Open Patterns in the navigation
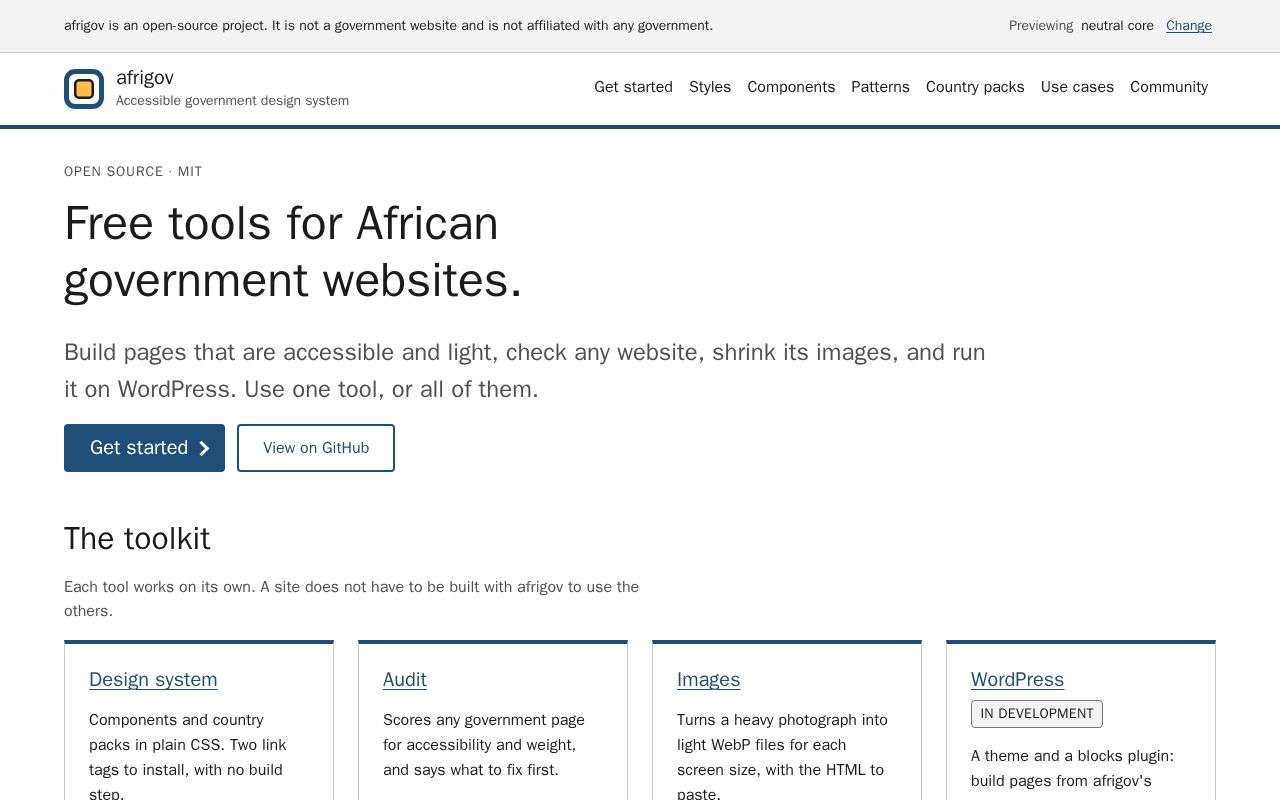This screenshot has height=800, width=1280. click(x=880, y=87)
